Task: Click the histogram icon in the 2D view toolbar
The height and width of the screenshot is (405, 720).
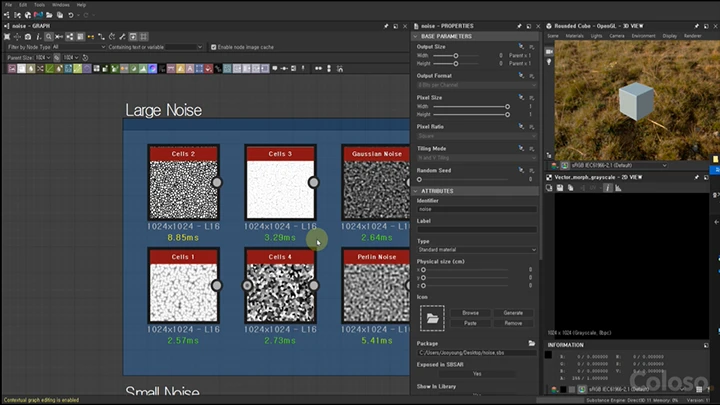Action: tap(618, 188)
